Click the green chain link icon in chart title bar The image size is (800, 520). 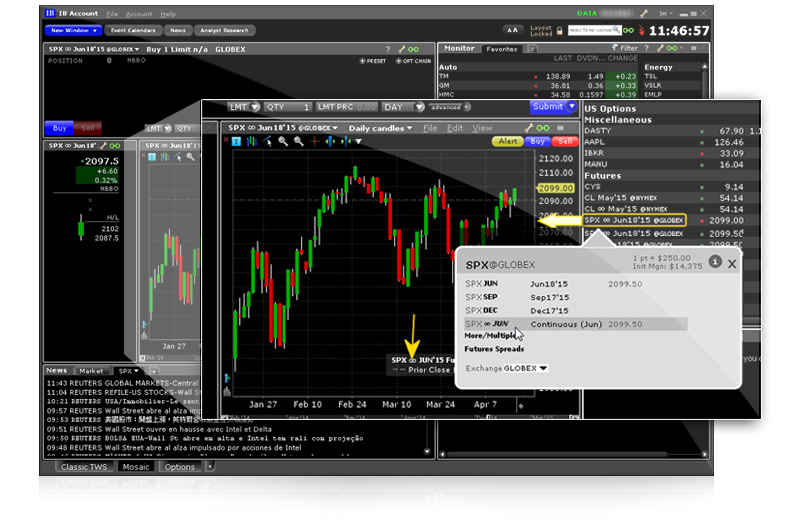pos(543,128)
